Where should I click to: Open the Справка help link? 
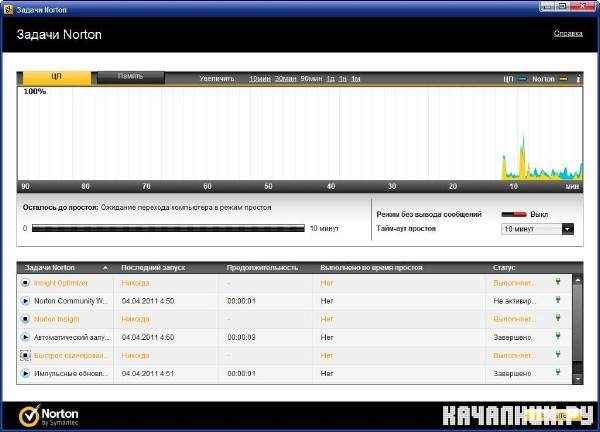[568, 34]
